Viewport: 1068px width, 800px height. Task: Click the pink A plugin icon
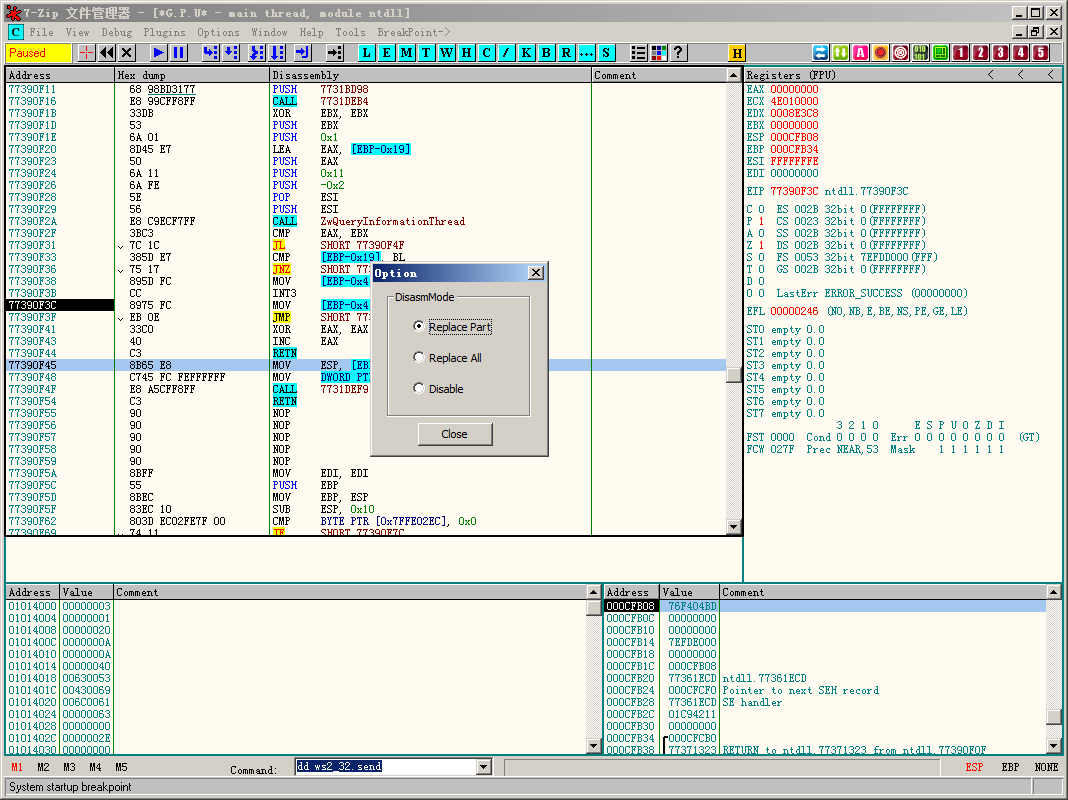point(860,53)
